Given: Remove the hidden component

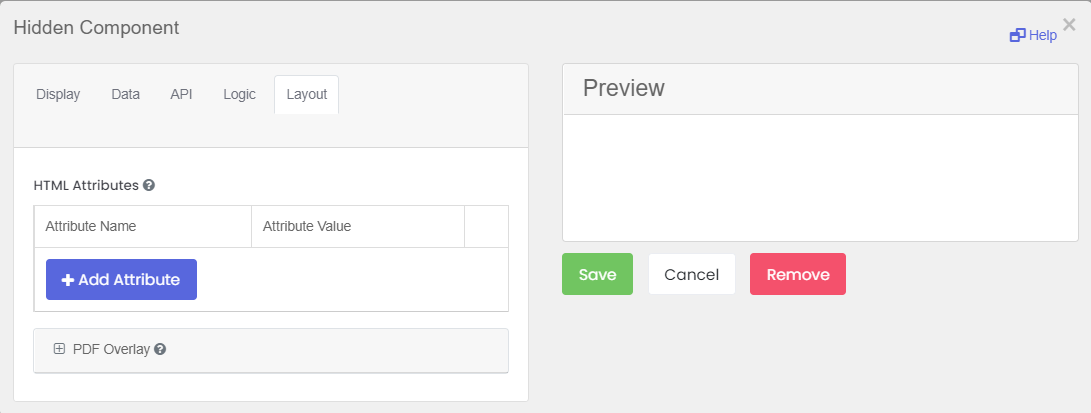Looking at the screenshot, I should point(797,274).
